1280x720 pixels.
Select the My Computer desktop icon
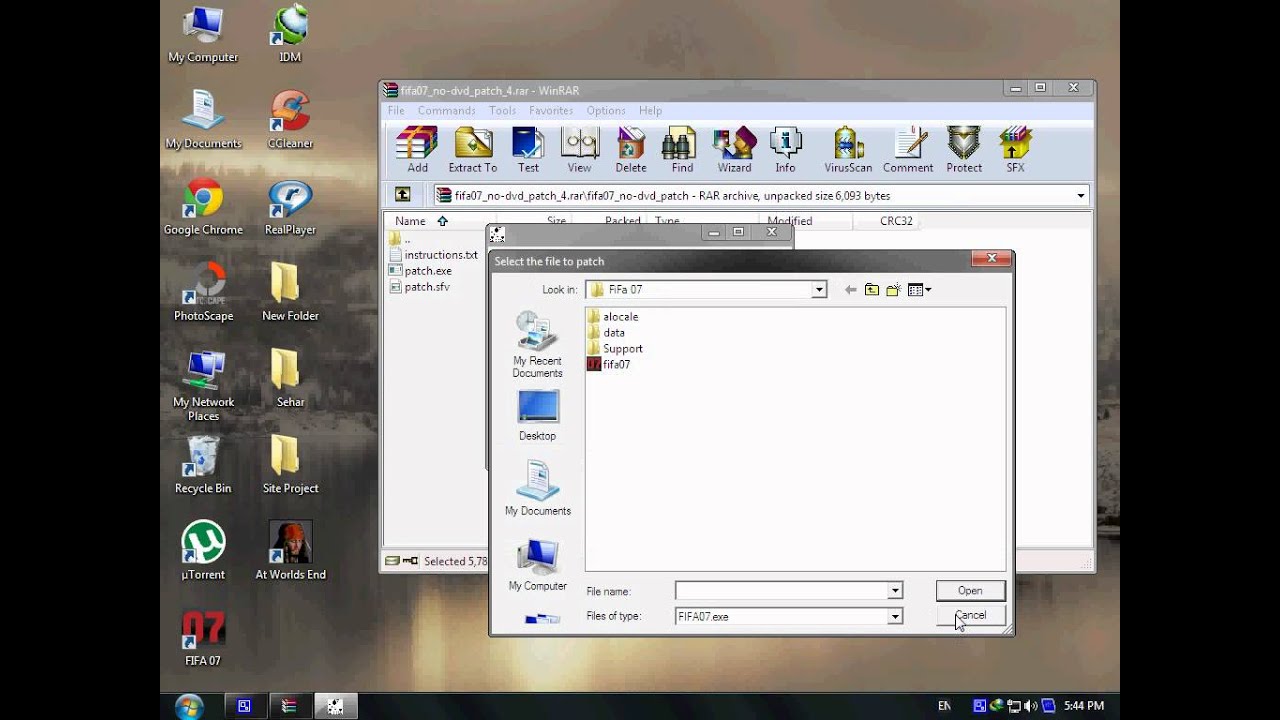[203, 36]
